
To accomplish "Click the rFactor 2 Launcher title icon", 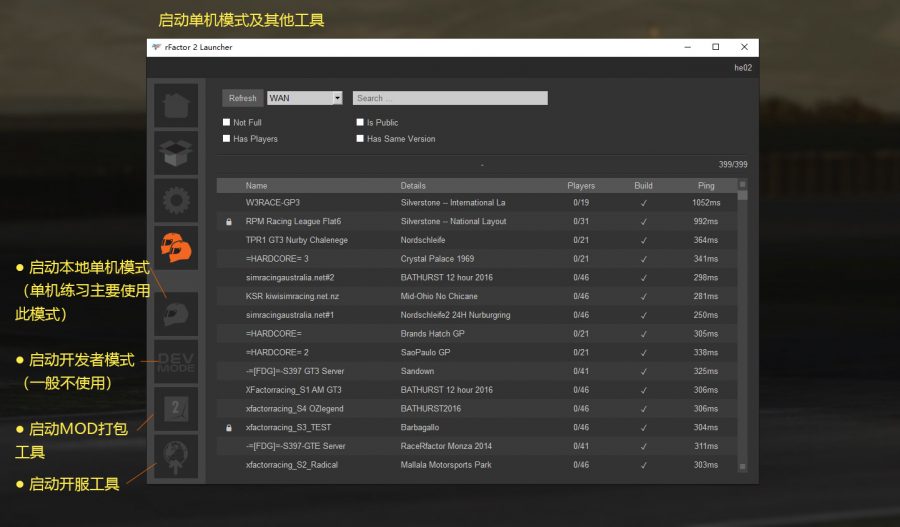I will (x=156, y=47).
